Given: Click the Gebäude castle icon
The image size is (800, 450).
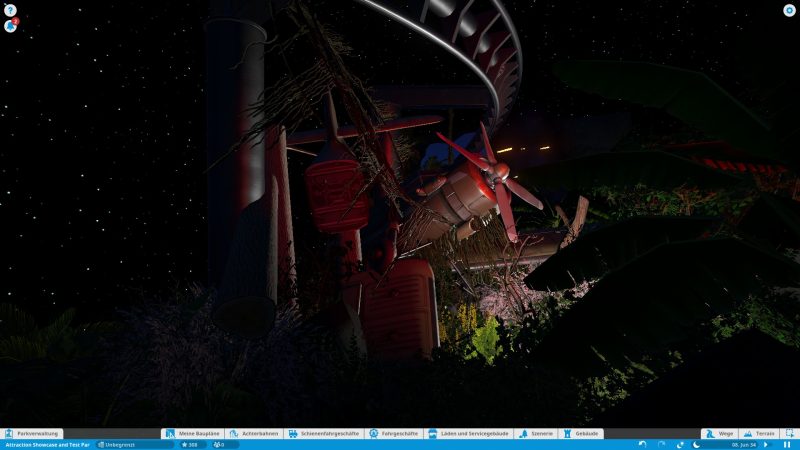Looking at the screenshot, I should [x=581, y=434].
